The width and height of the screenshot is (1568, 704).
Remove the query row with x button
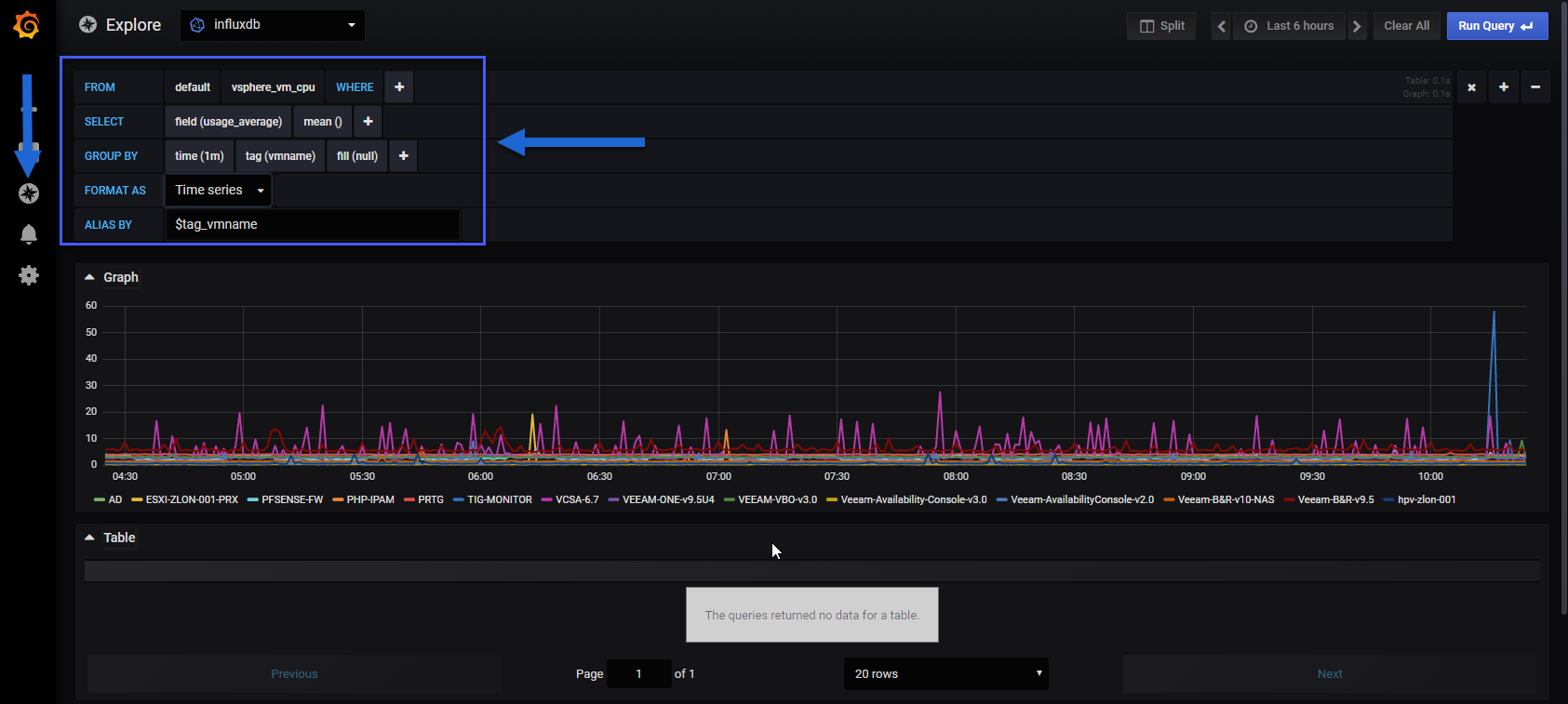click(1471, 87)
